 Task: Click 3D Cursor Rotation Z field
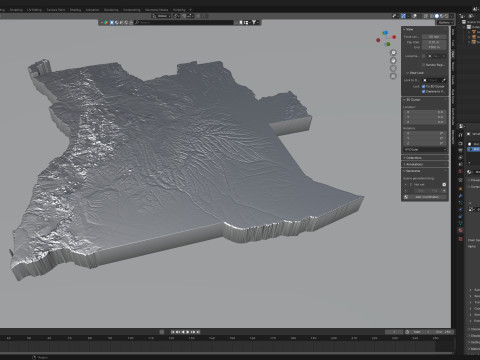(425, 143)
